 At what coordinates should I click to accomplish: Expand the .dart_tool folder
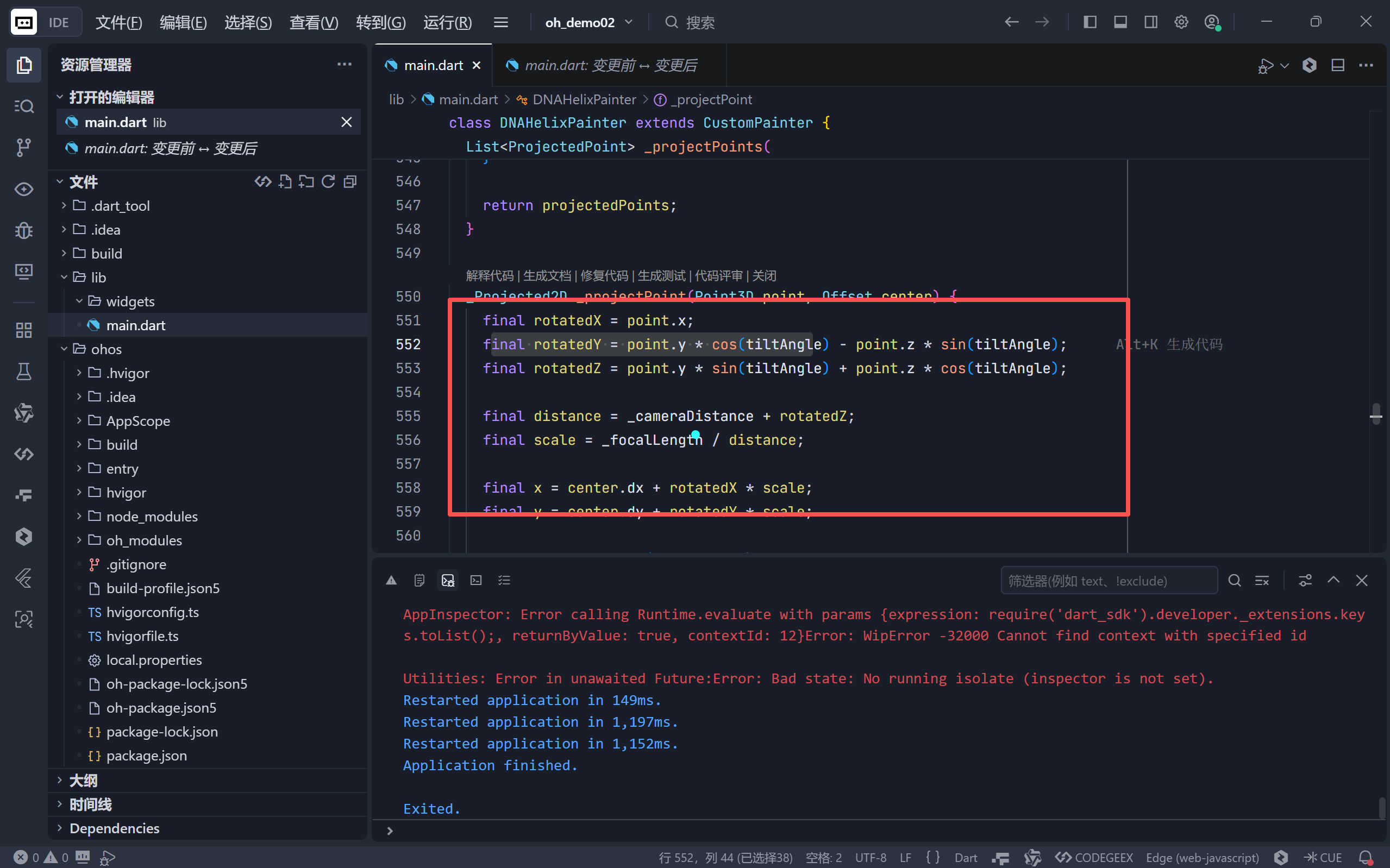click(x=120, y=205)
